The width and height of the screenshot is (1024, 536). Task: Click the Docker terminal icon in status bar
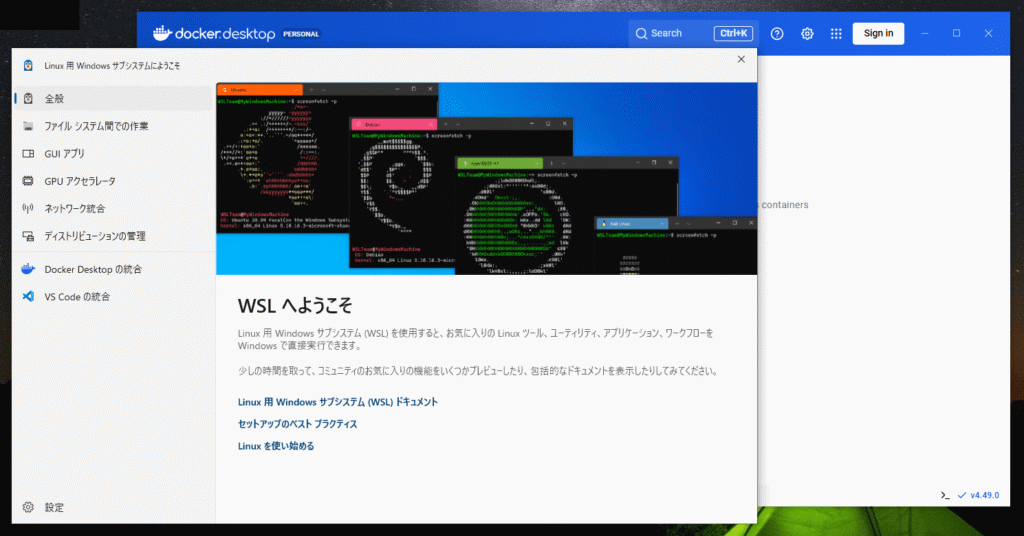pos(945,495)
